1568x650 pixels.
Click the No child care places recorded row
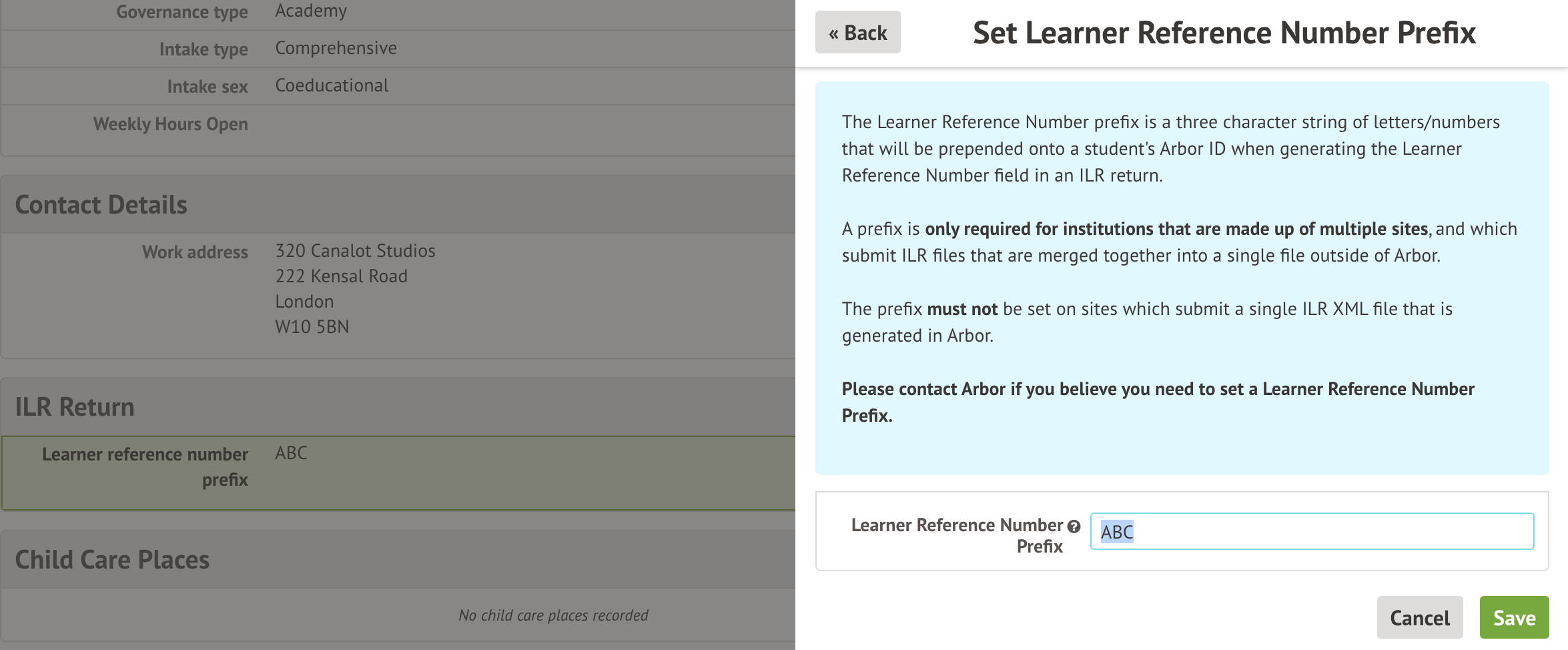552,615
